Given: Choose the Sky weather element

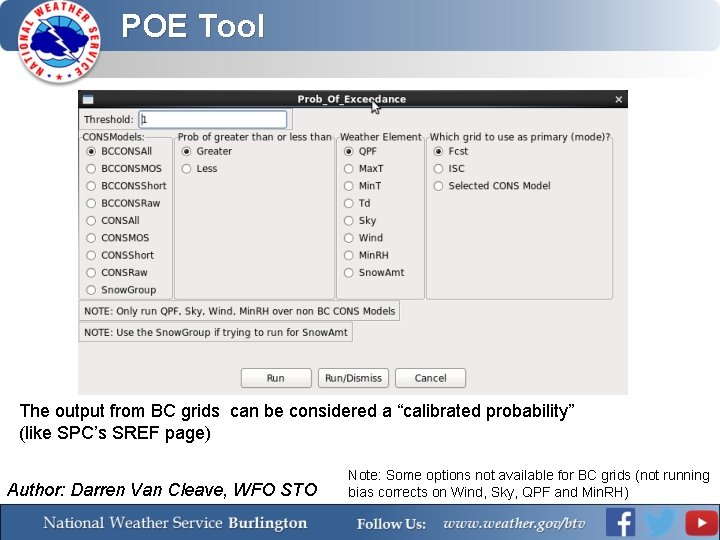Looking at the screenshot, I should click(360, 220).
